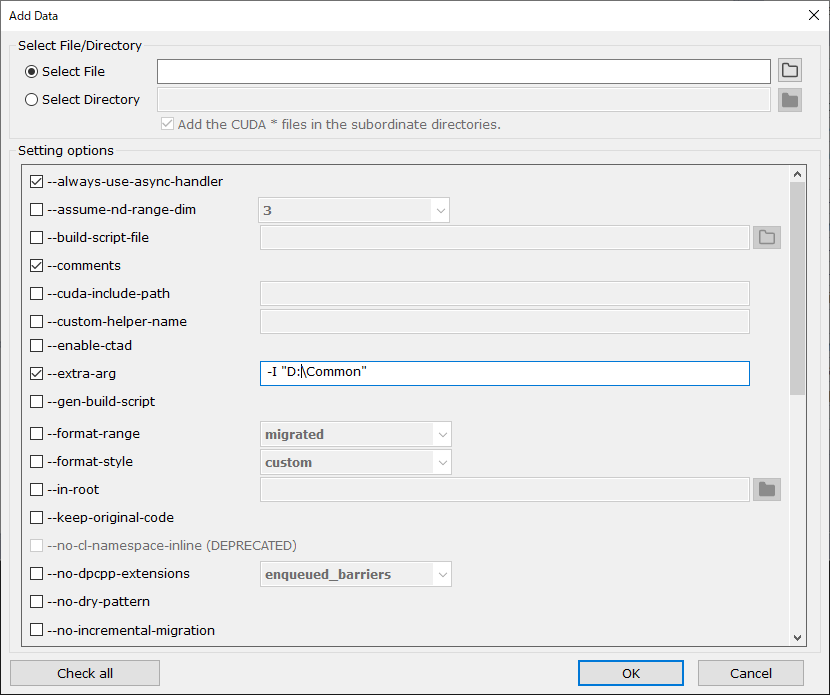
Task: Open the folder browser for Select File
Action: point(789,70)
